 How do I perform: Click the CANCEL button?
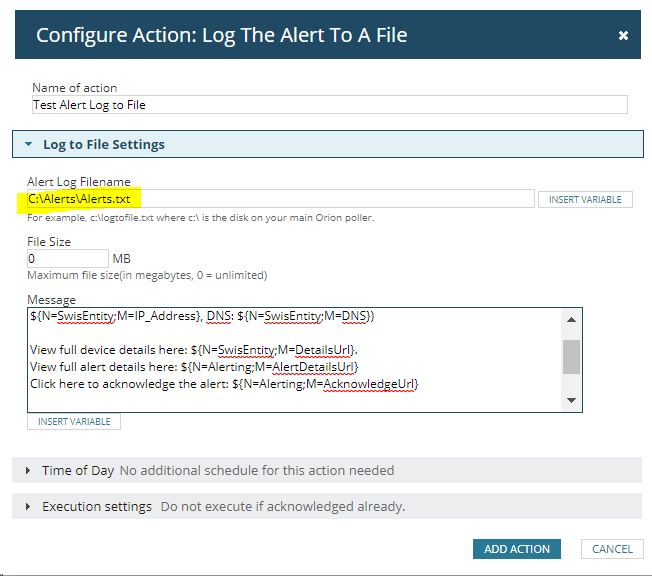pyautogui.click(x=612, y=549)
